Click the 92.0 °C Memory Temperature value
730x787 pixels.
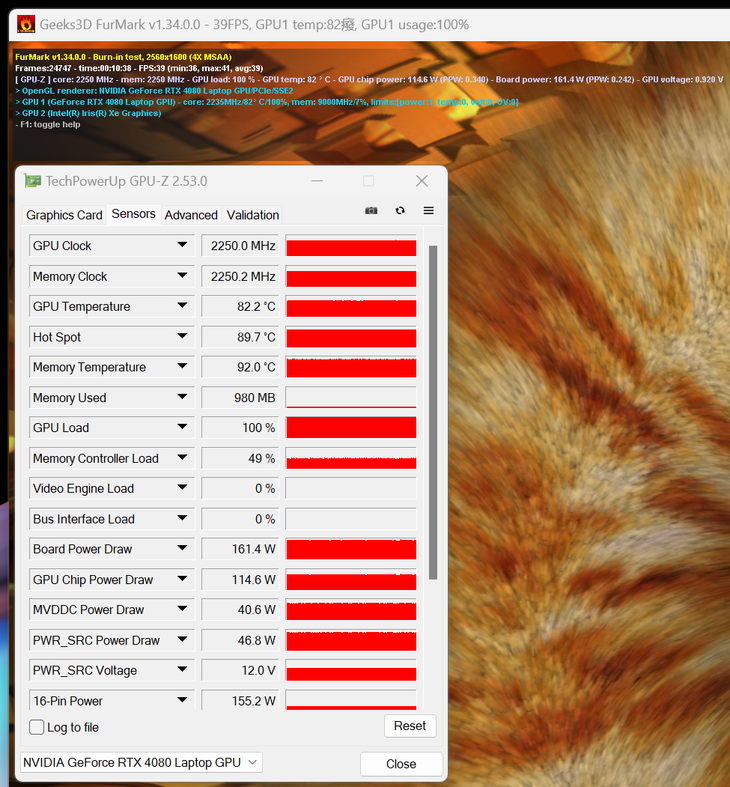coord(240,367)
